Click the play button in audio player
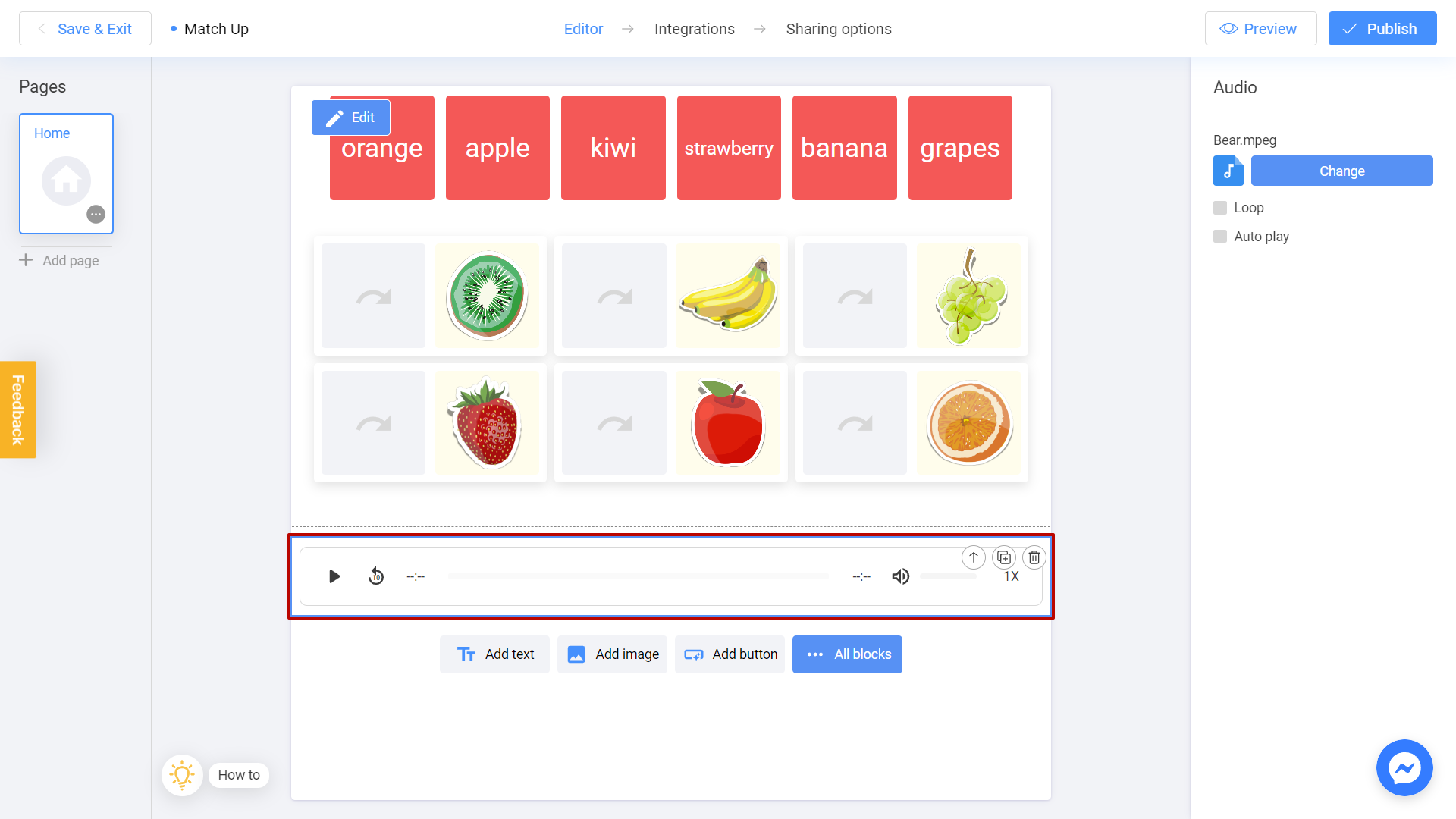1456x819 pixels. pos(334,576)
